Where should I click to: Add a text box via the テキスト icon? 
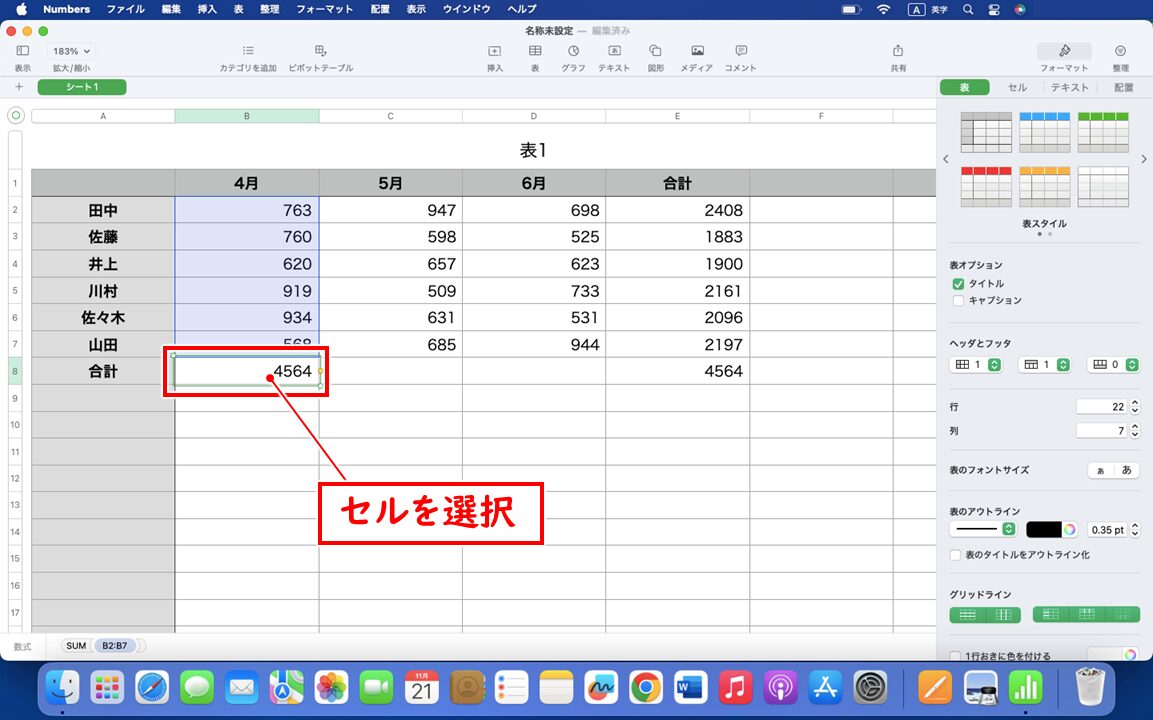tap(614, 56)
